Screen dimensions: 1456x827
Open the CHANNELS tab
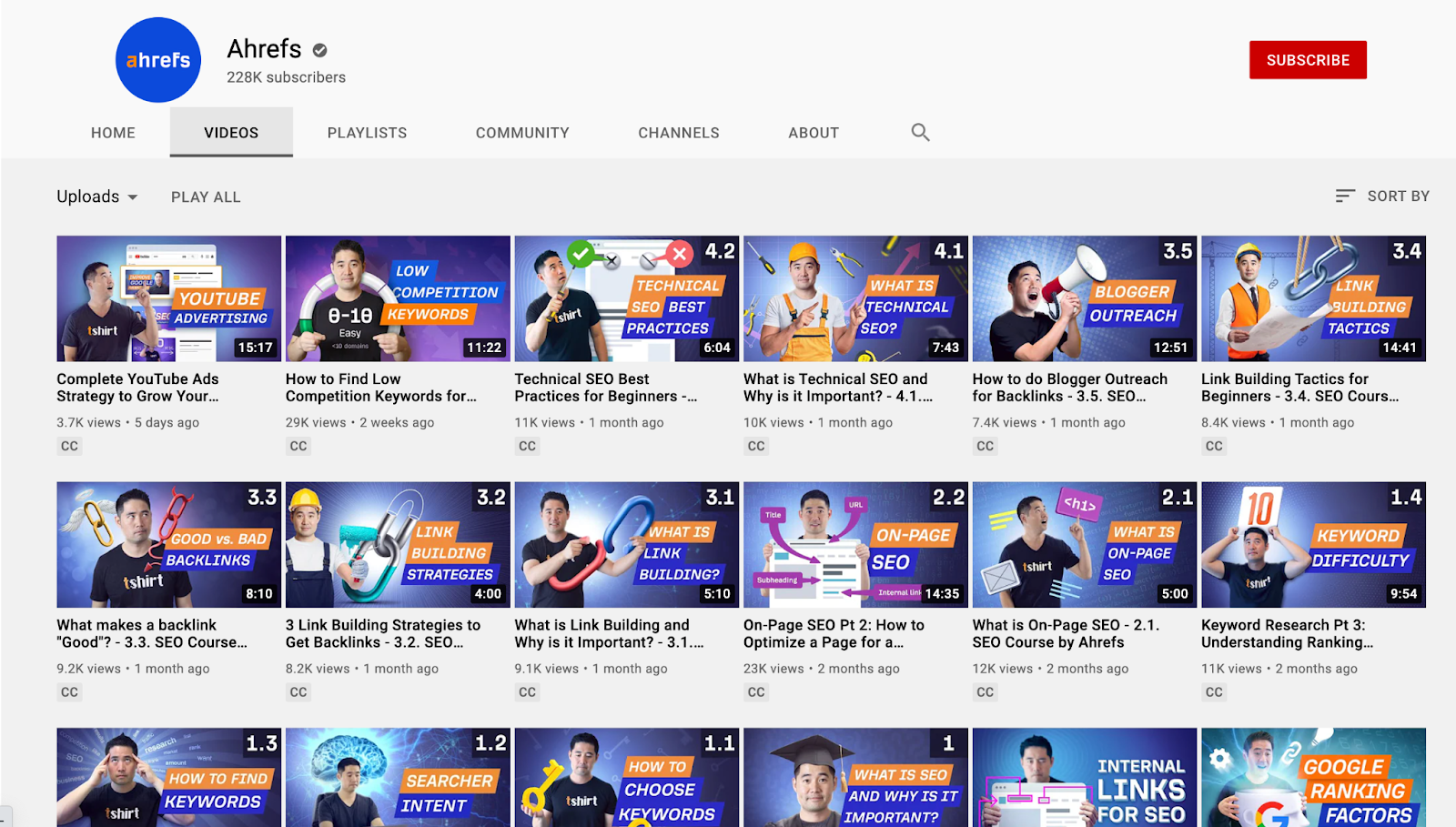click(679, 133)
